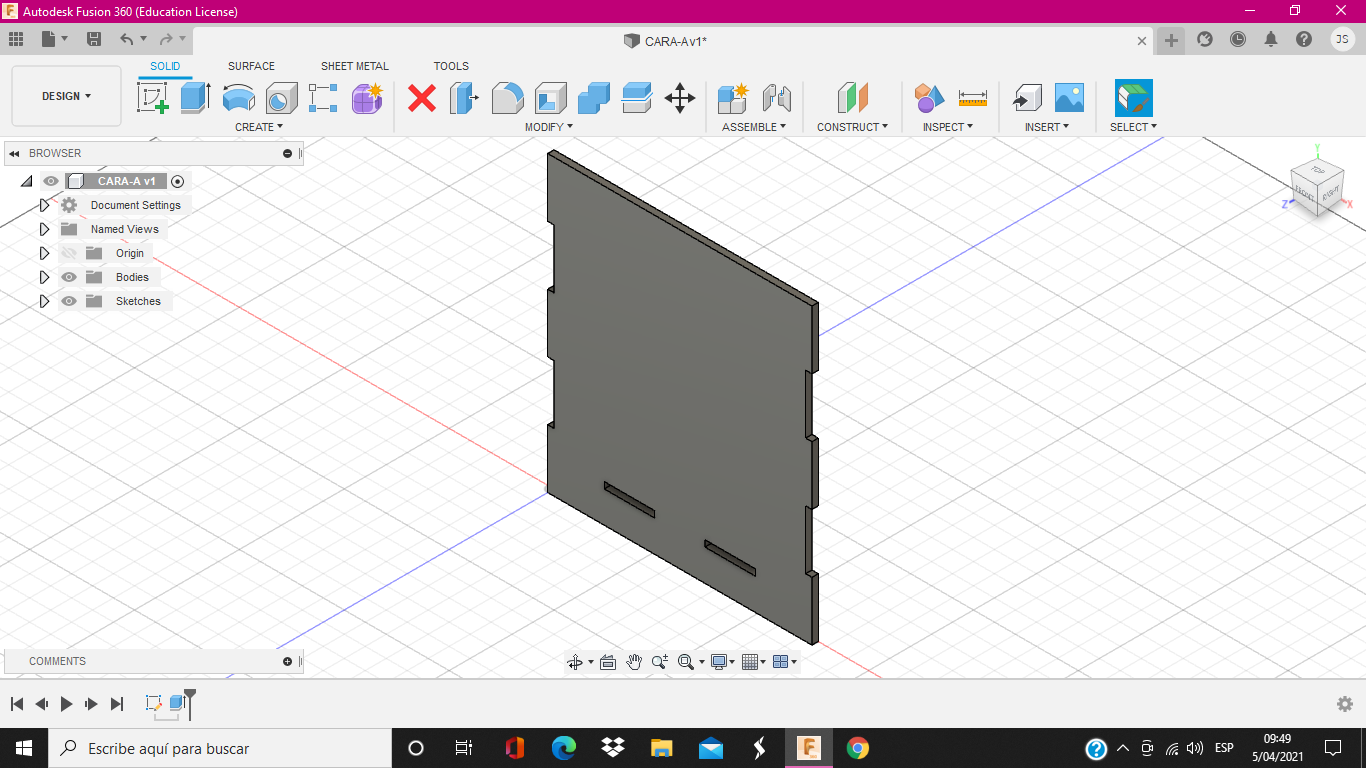Open the JS user account menu

click(1343, 39)
